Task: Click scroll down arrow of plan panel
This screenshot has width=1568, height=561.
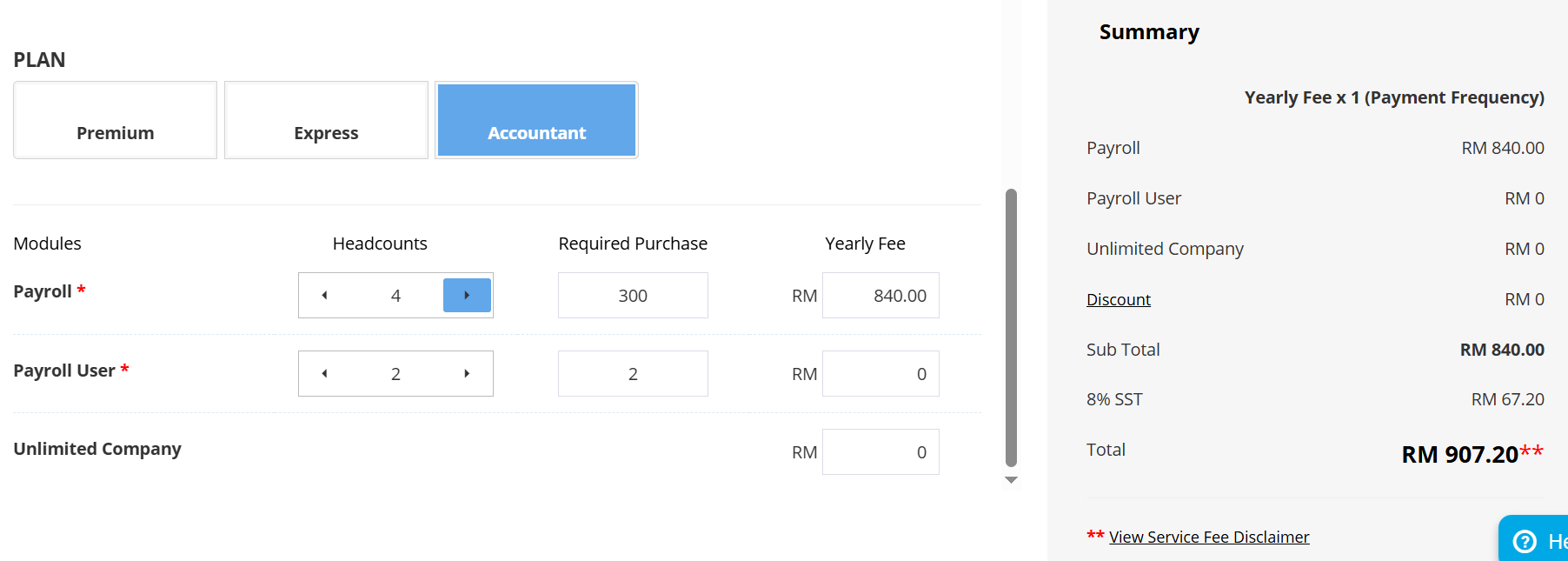Action: click(1011, 480)
